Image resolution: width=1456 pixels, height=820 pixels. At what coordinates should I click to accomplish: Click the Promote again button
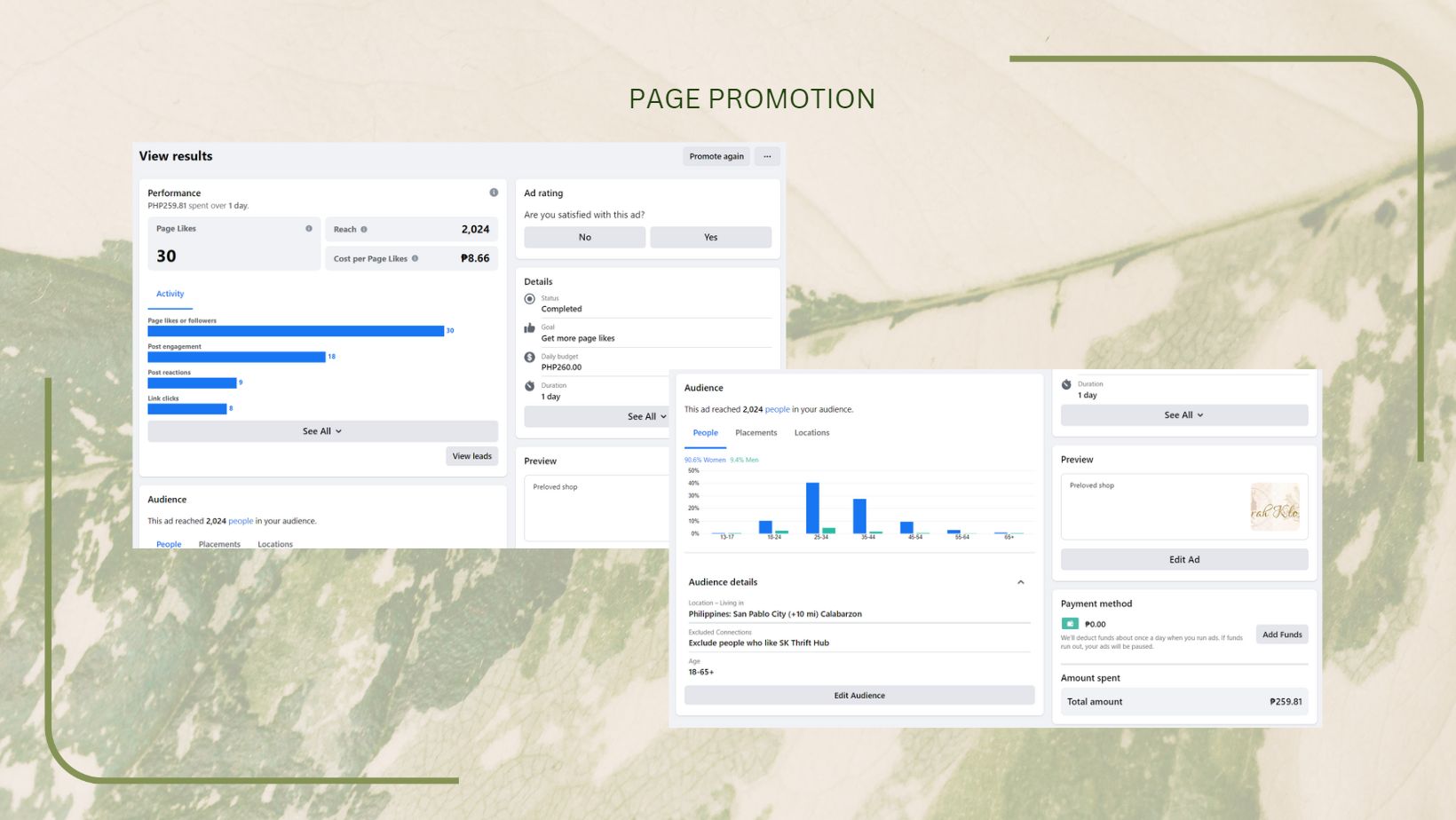point(716,156)
